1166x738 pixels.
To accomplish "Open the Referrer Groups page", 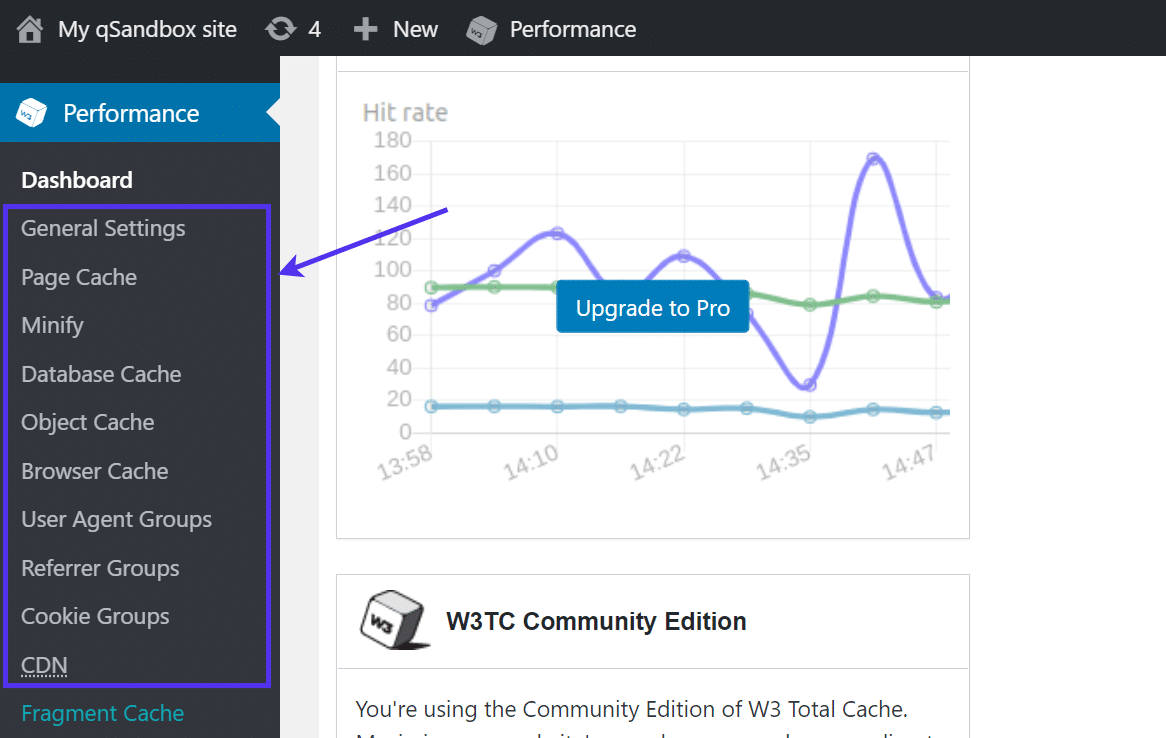I will pyautogui.click(x=100, y=567).
